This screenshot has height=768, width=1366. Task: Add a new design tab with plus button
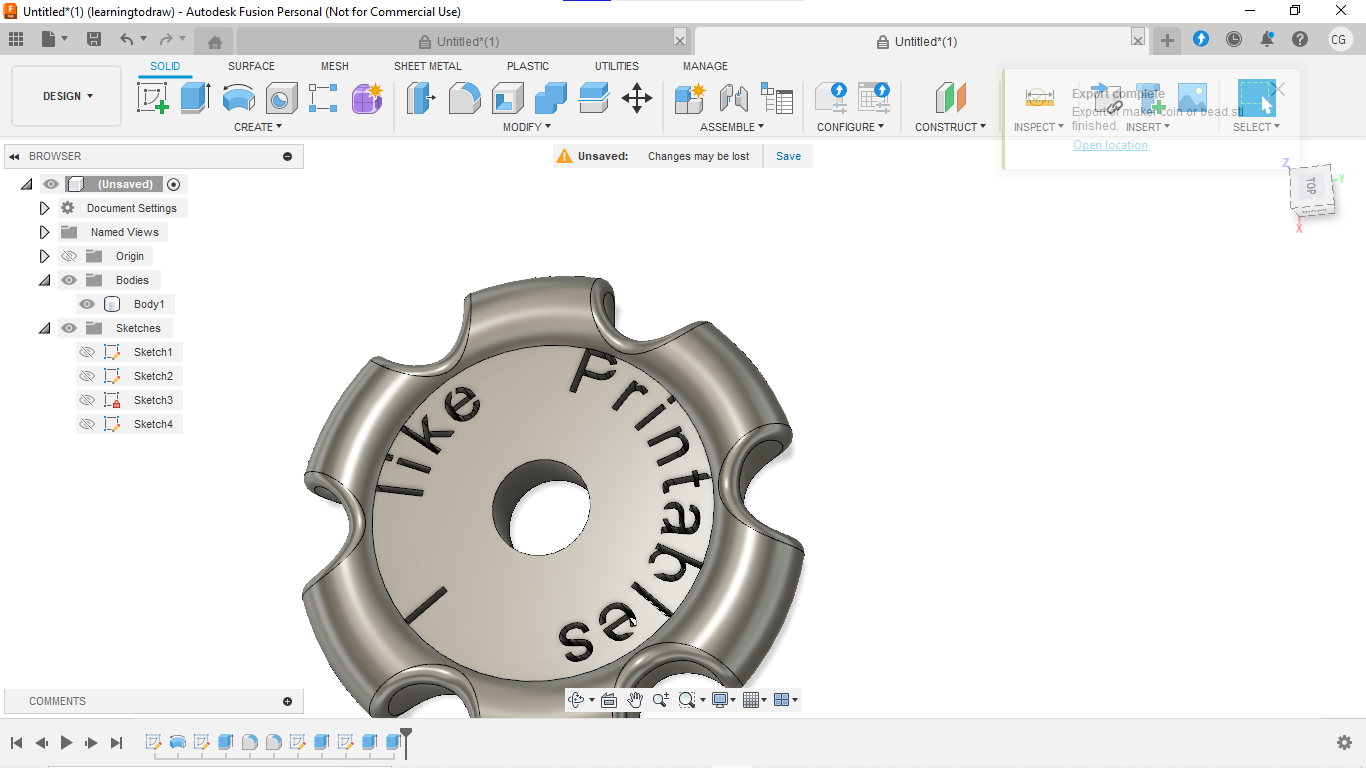pos(1167,40)
